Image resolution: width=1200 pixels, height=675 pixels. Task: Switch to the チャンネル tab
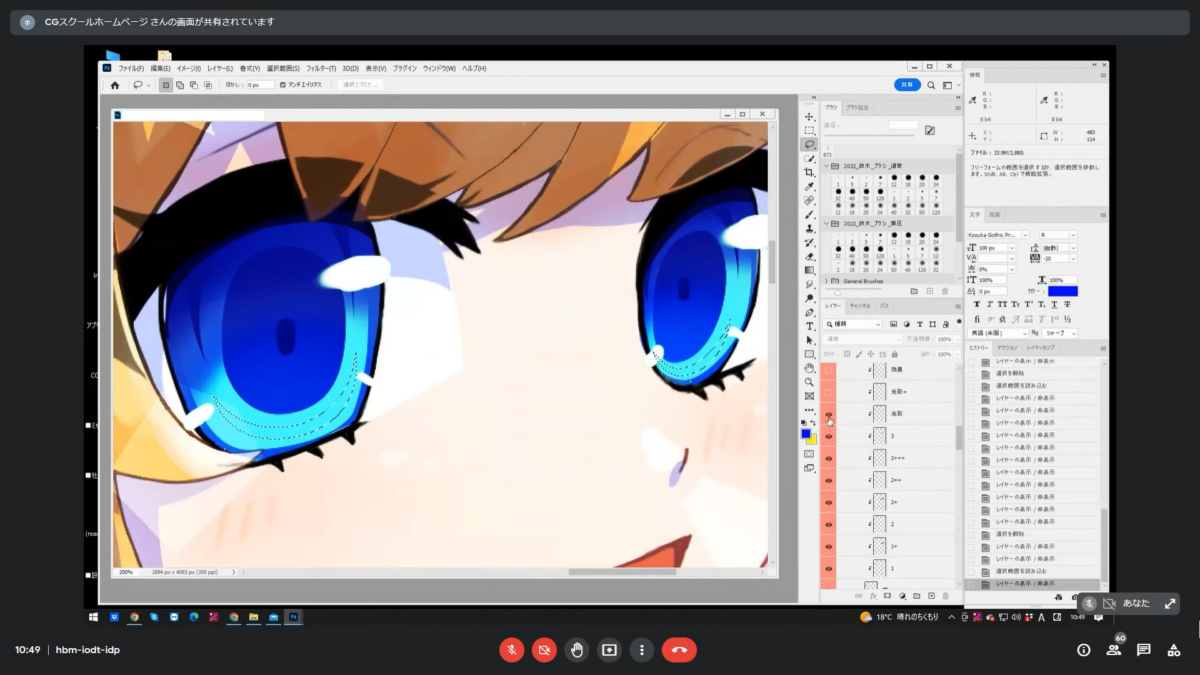[x=859, y=305]
